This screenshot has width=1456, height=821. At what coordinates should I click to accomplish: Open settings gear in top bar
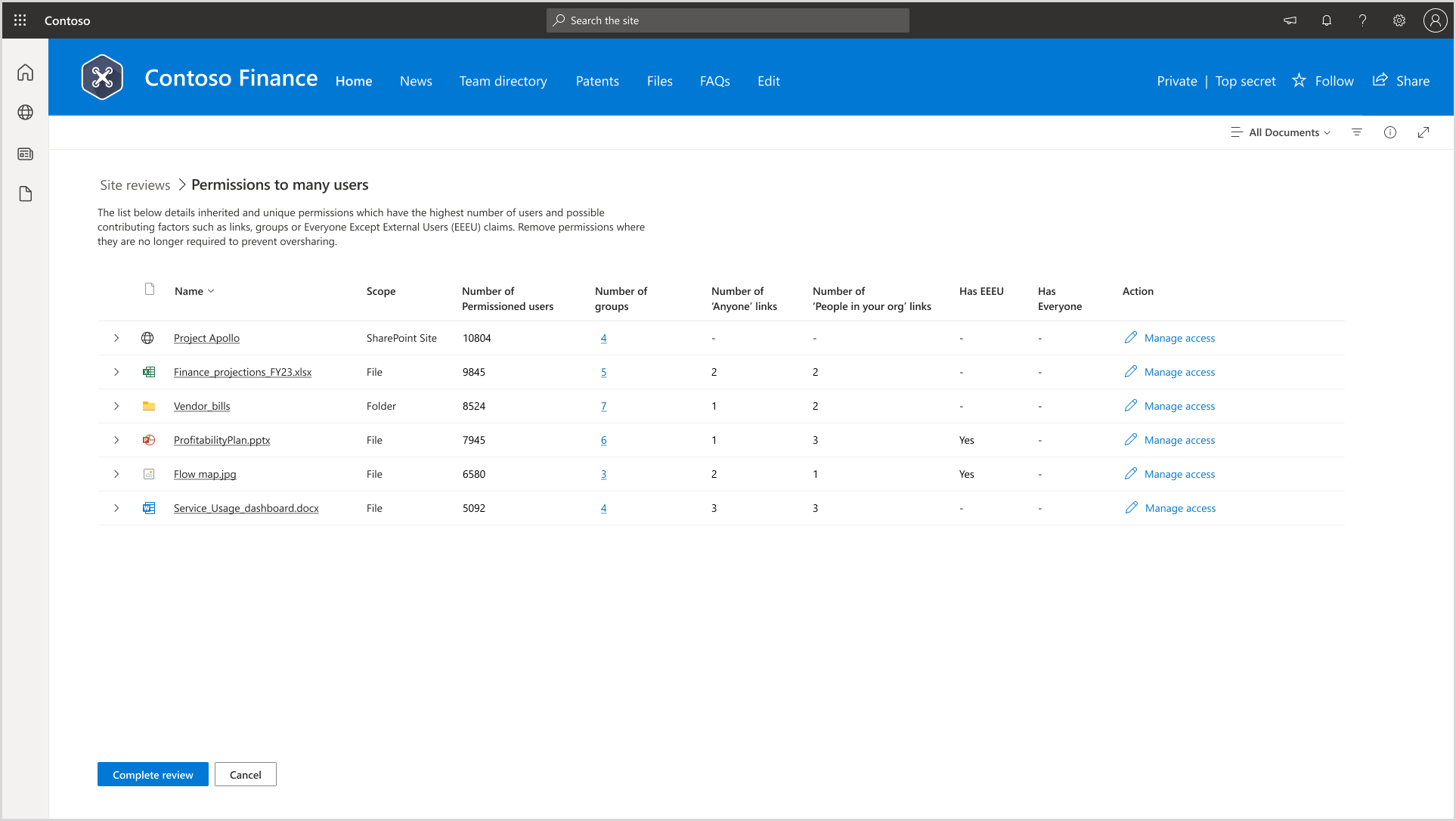[1399, 20]
